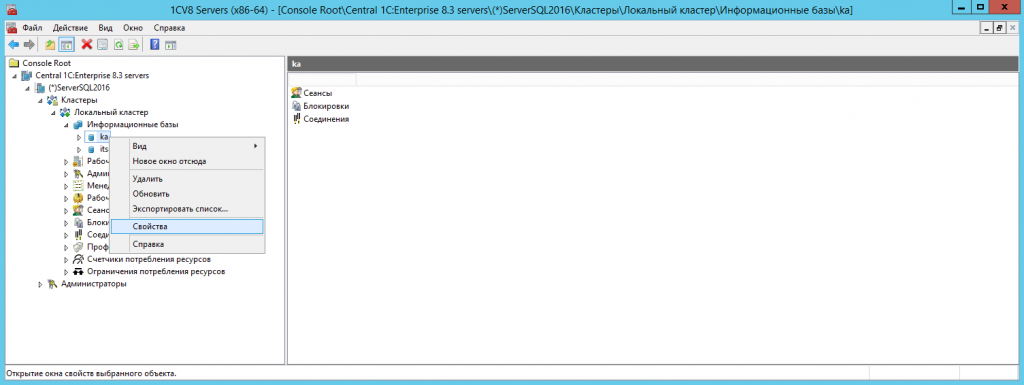Select the Информационные базы label
1024x385 pixels.
point(133,125)
